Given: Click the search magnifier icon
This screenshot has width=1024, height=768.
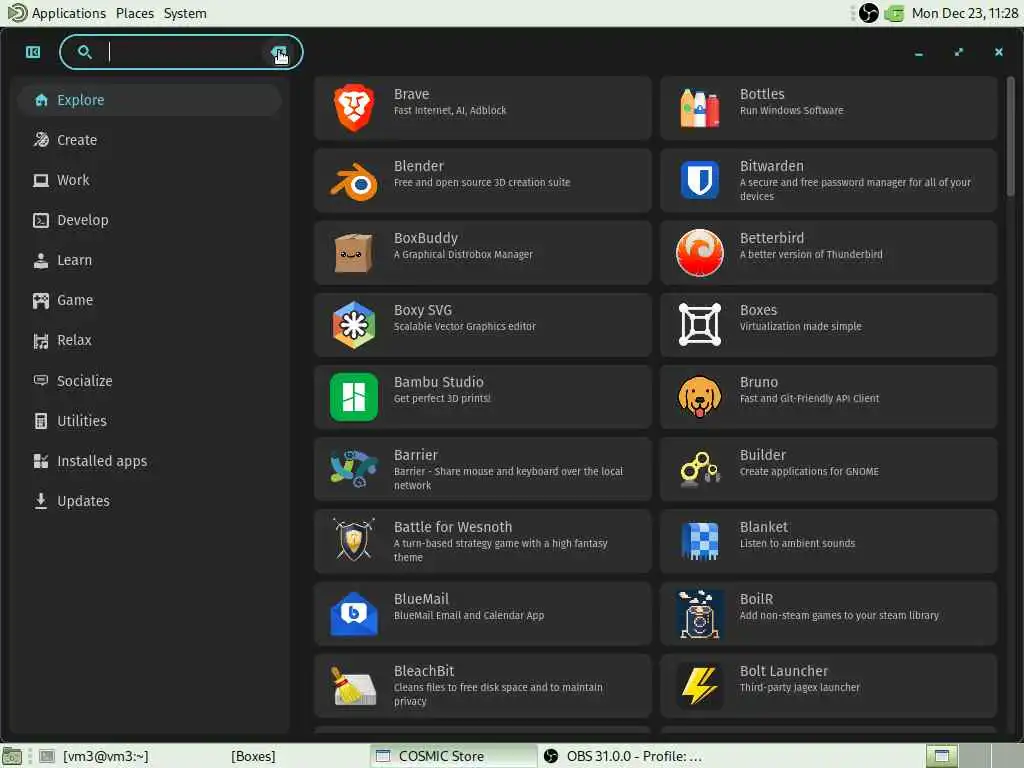Looking at the screenshot, I should pyautogui.click(x=84, y=52).
